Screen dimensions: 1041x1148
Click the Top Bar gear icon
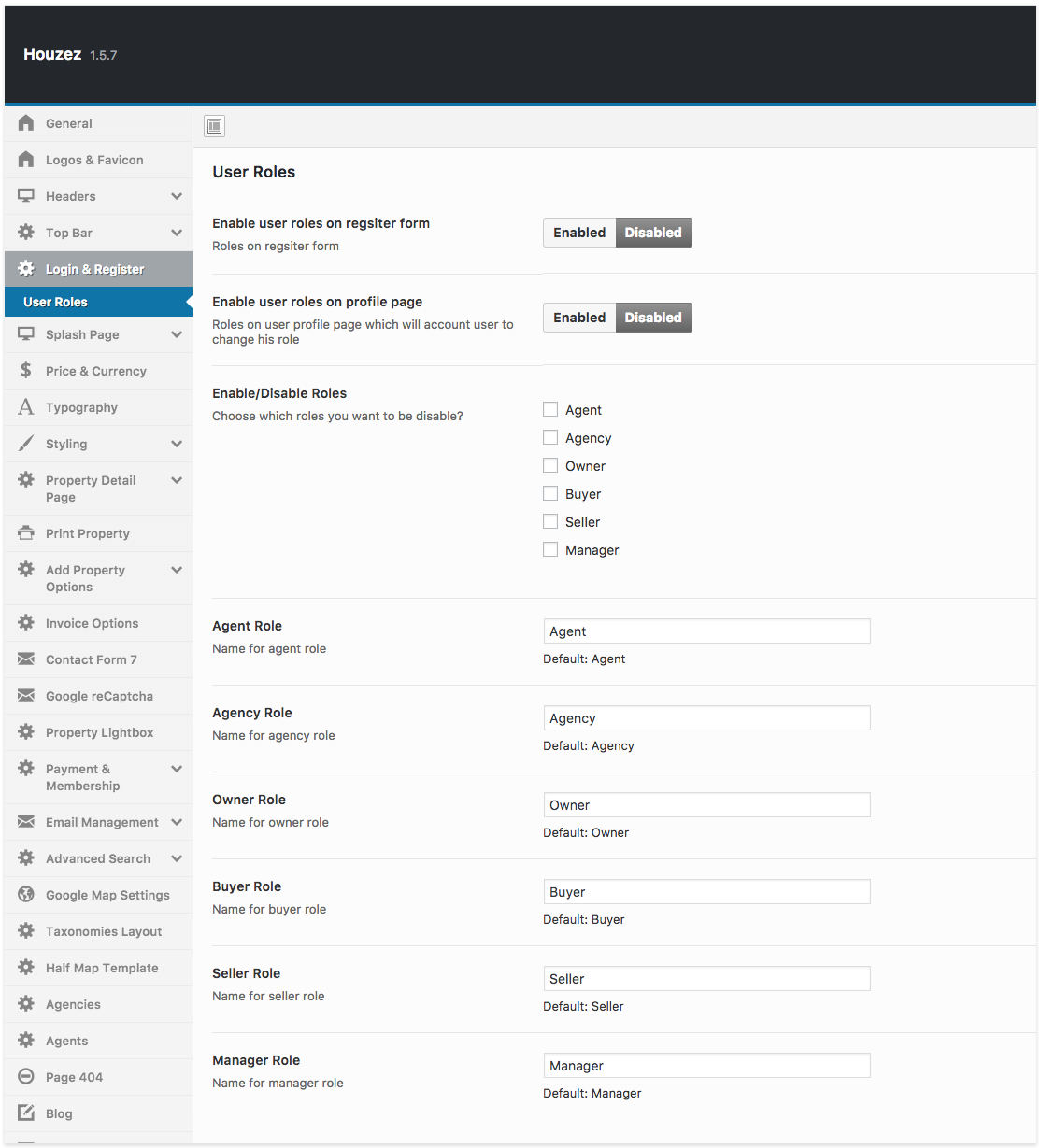26,232
